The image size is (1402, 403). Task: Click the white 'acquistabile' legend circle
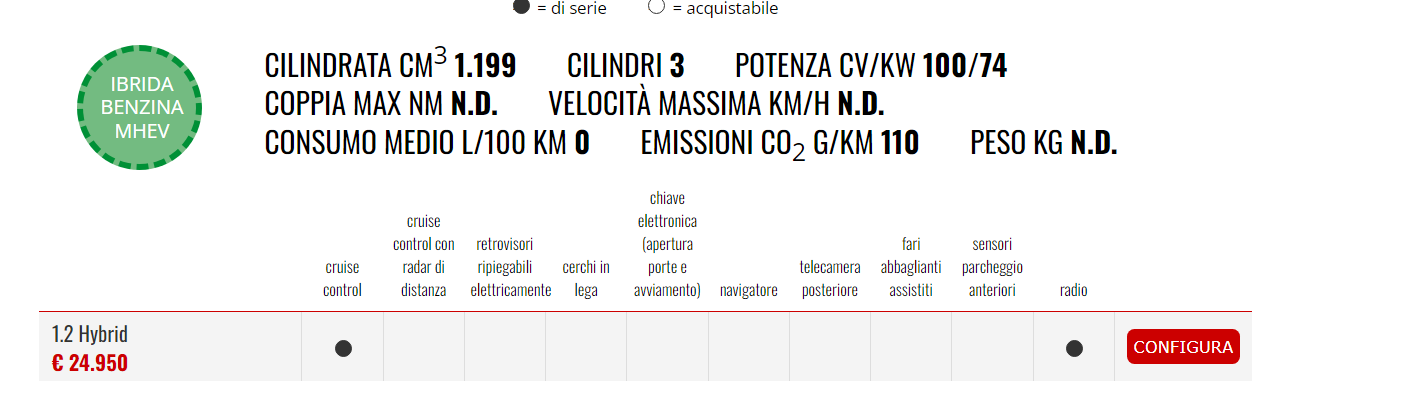657,6
